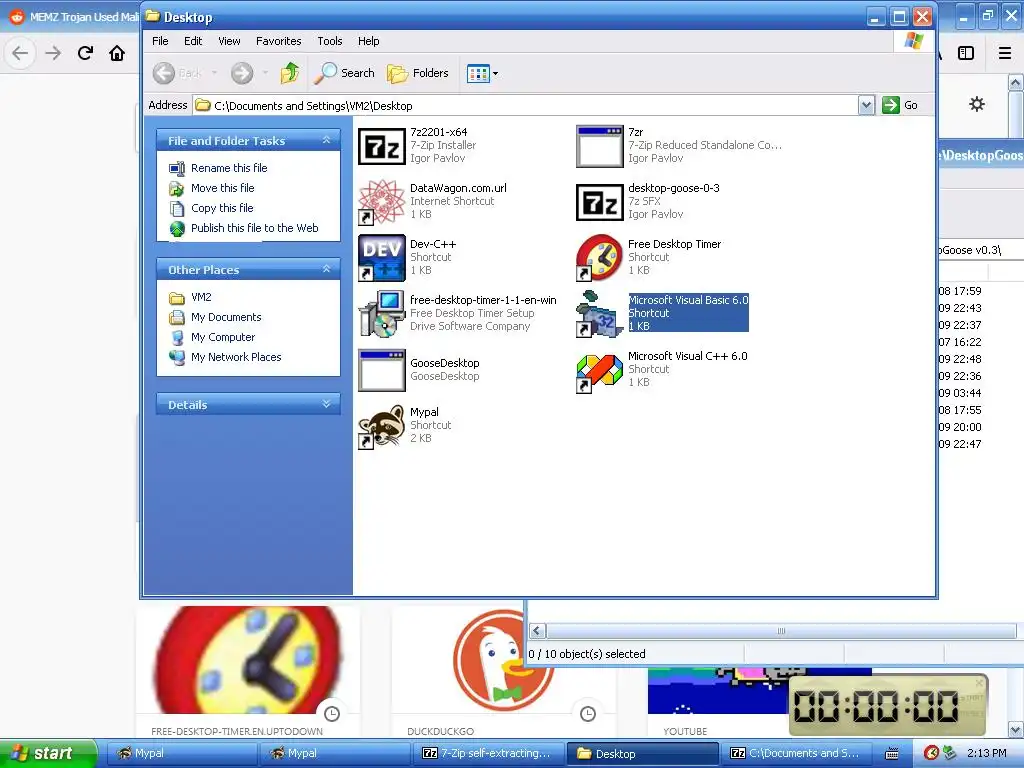Select the GooseDesktop application icon
The width and height of the screenshot is (1024, 768).
pyautogui.click(x=382, y=370)
